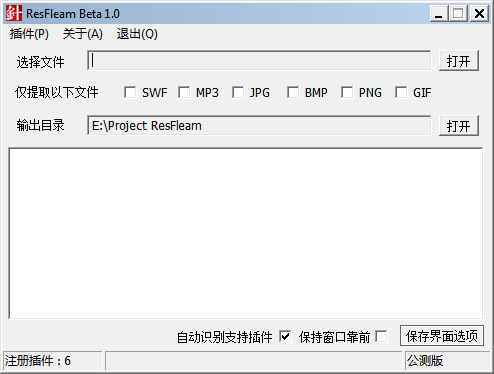Click the 仅提取以下文件 label

click(57, 92)
